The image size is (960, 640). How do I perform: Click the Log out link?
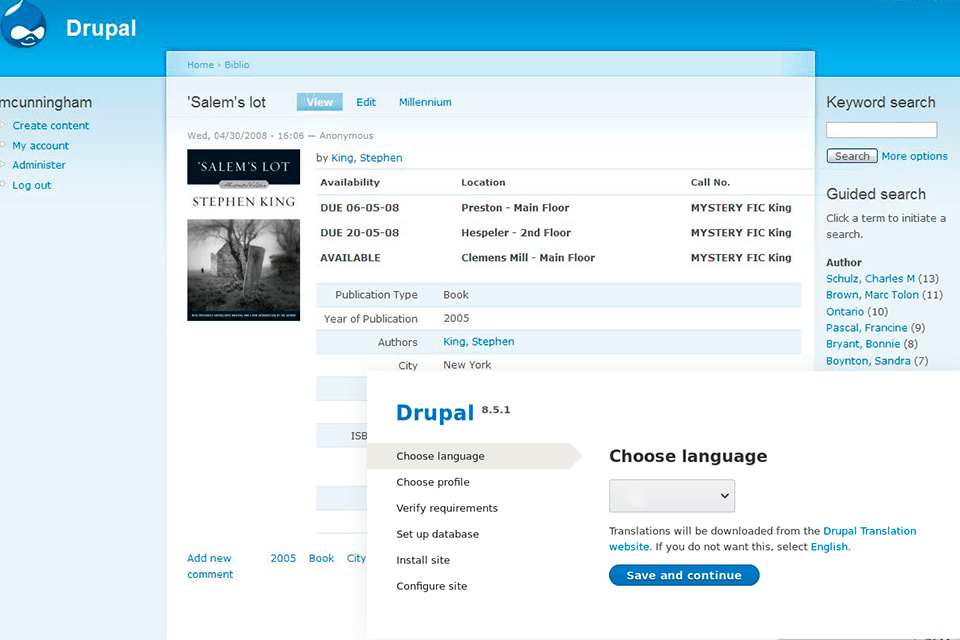(x=31, y=185)
